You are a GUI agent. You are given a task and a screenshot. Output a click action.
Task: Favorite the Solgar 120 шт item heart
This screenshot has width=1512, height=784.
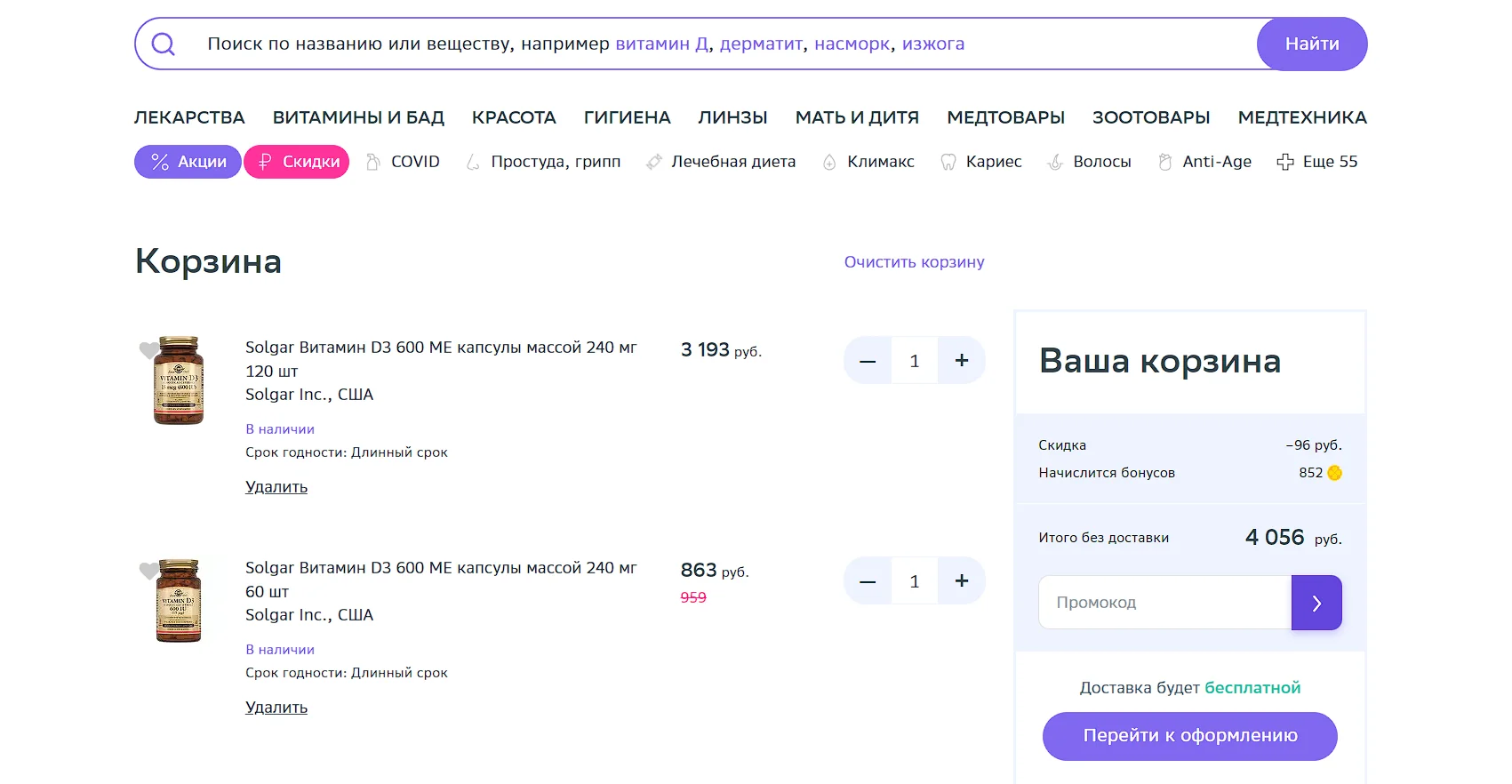coord(148,350)
